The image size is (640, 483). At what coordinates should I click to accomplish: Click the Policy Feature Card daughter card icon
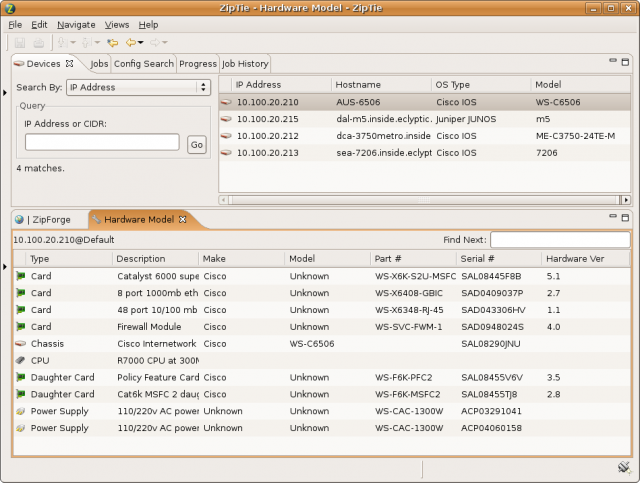tap(20, 377)
